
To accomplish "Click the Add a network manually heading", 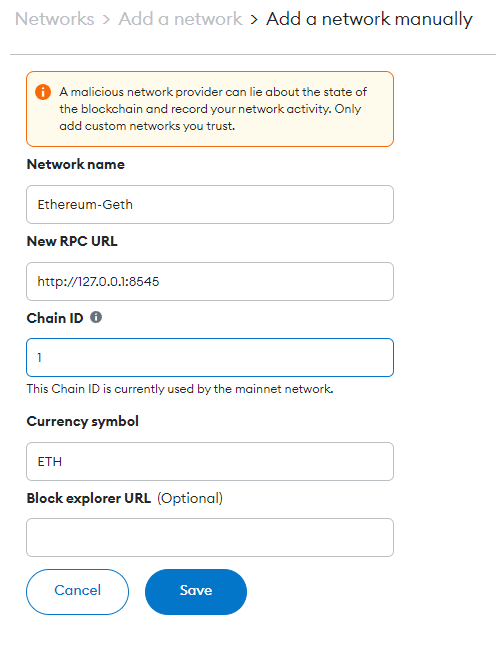I will [x=369, y=19].
